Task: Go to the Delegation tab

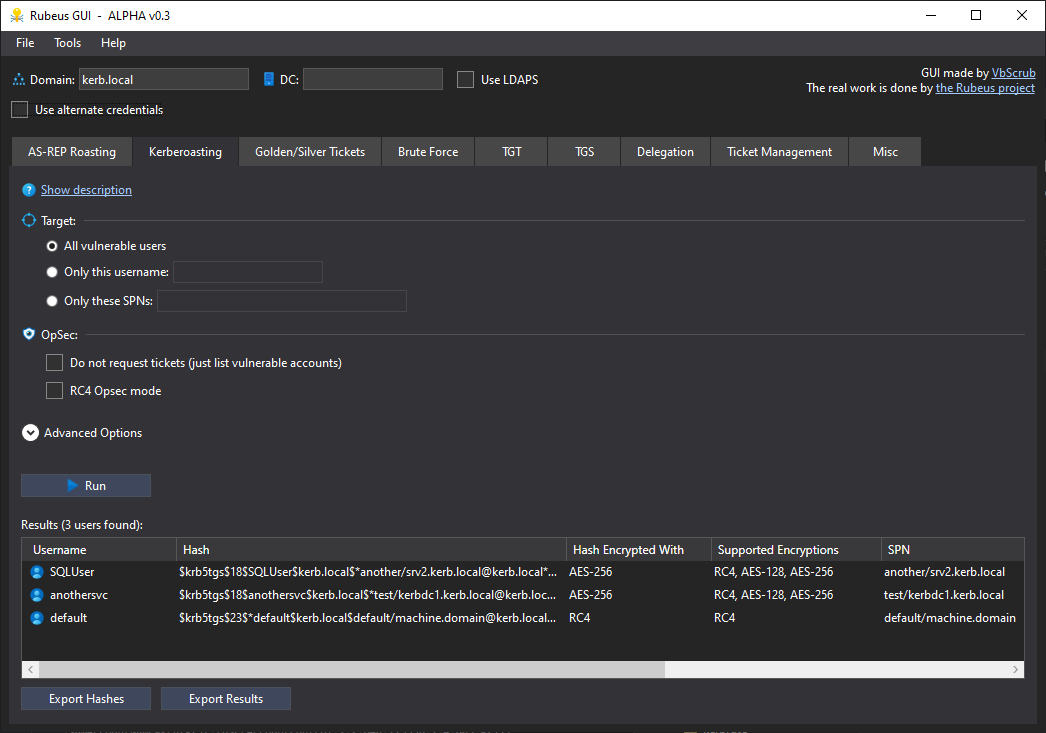Action: click(x=665, y=152)
